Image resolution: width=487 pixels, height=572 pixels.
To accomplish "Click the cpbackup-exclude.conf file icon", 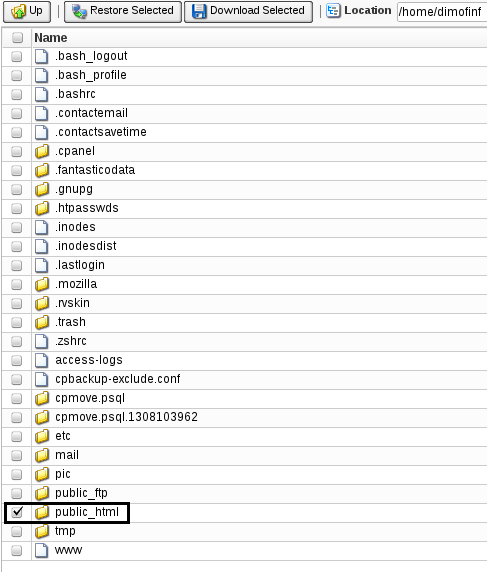I will [41, 379].
